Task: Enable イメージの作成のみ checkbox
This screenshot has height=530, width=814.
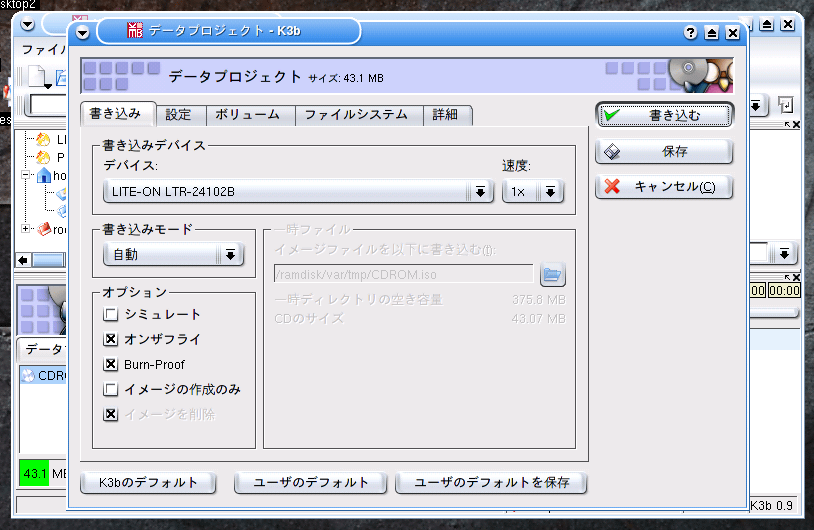Action: (110, 389)
